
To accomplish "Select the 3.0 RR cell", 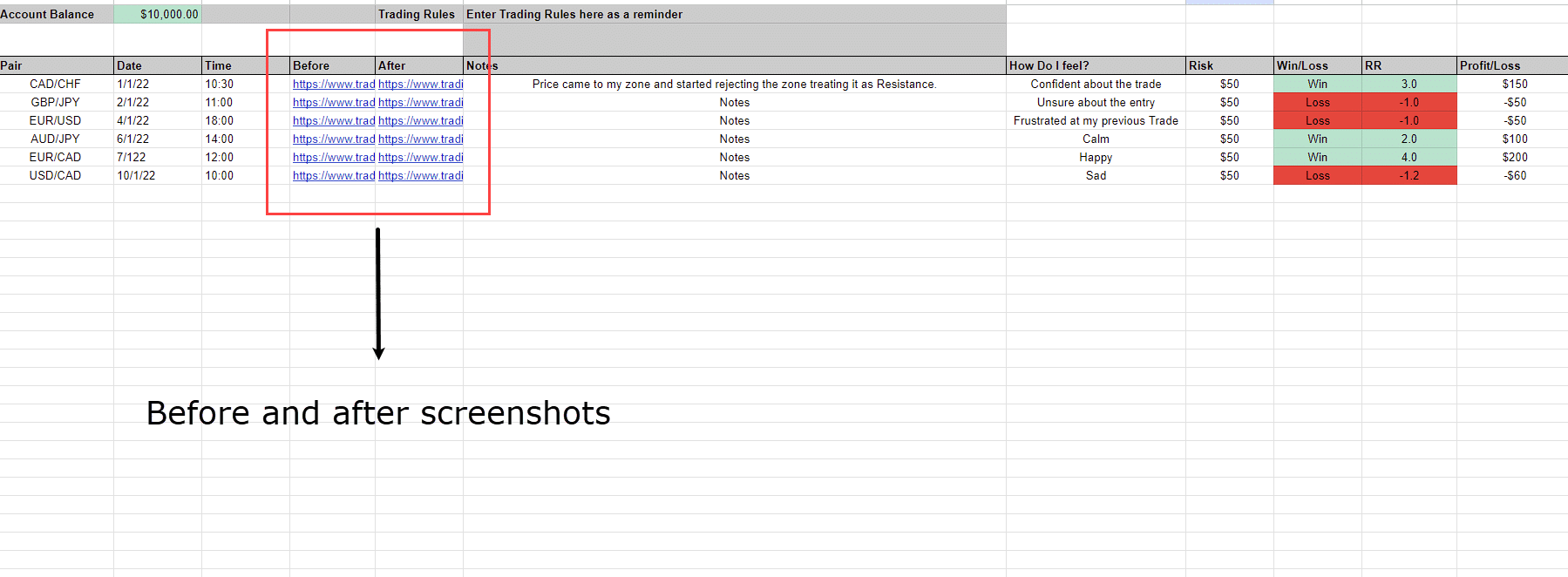I will pos(1409,85).
